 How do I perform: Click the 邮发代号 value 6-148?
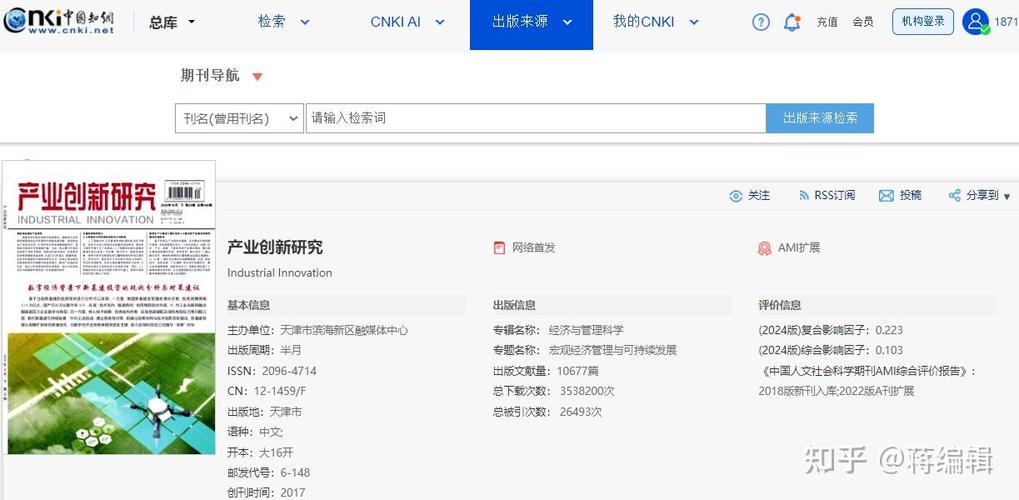tap(295, 473)
